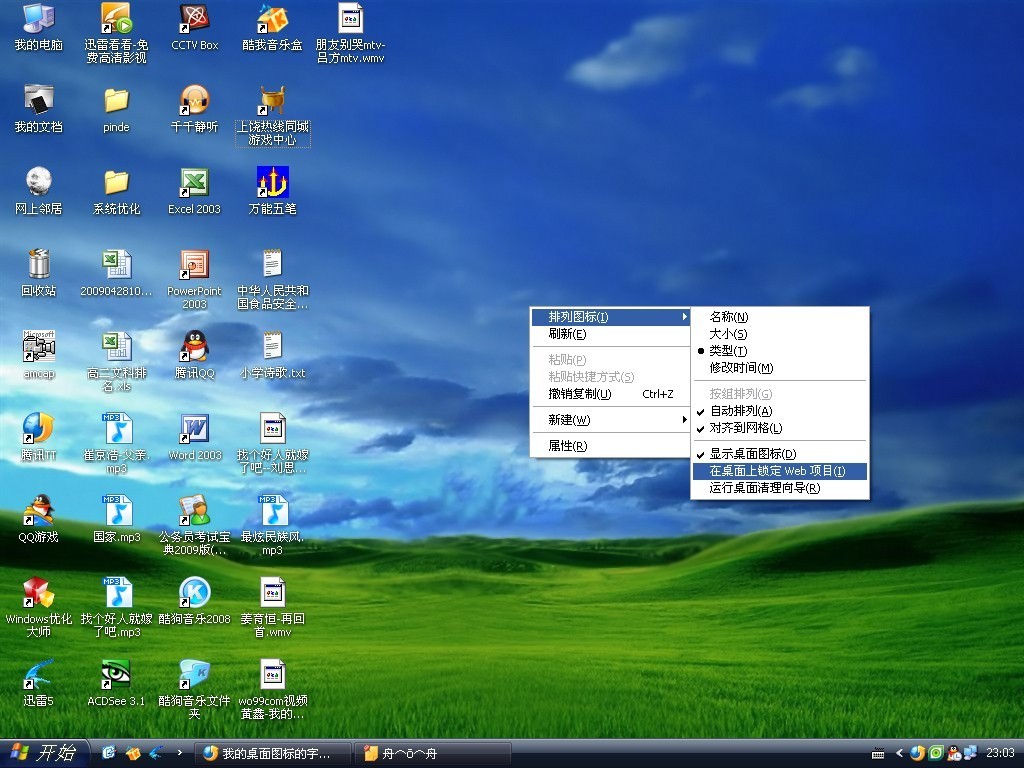1024x768 pixels.
Task: Choose 刷新(E) from the context menu
Action: (567, 334)
